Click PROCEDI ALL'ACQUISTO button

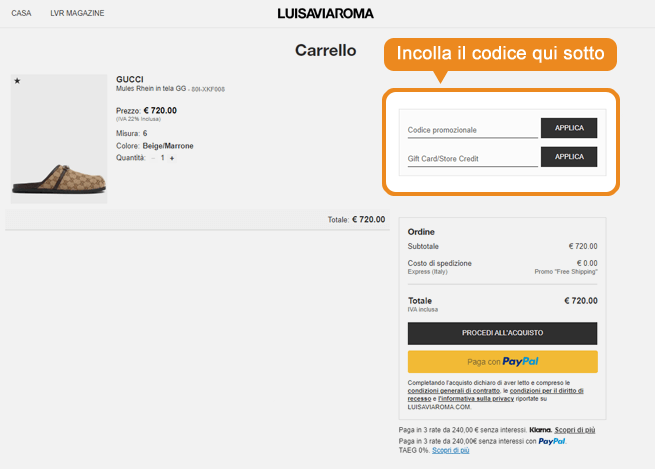click(x=503, y=333)
